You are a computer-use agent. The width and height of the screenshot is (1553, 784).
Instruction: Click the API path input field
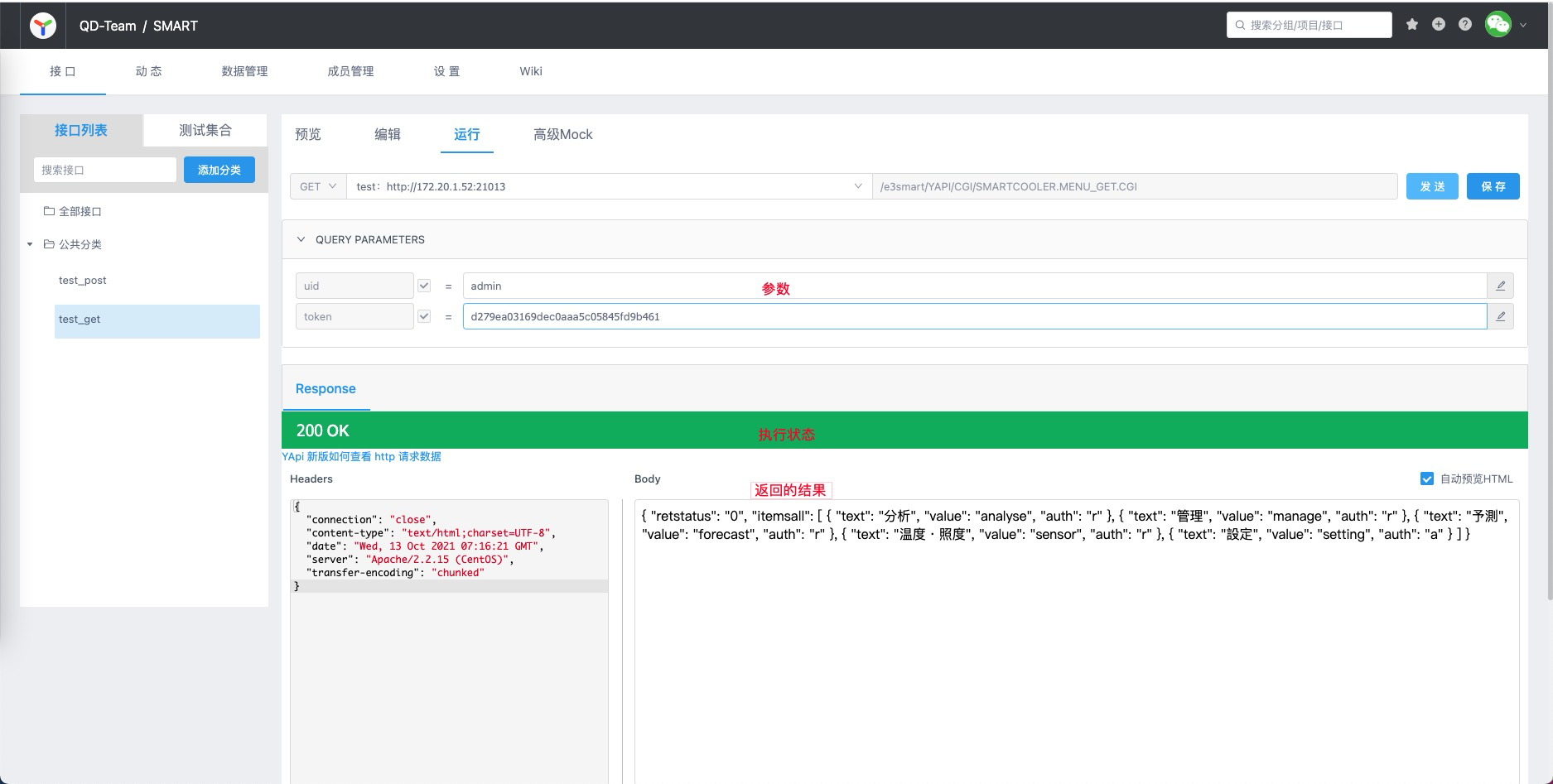(1135, 186)
